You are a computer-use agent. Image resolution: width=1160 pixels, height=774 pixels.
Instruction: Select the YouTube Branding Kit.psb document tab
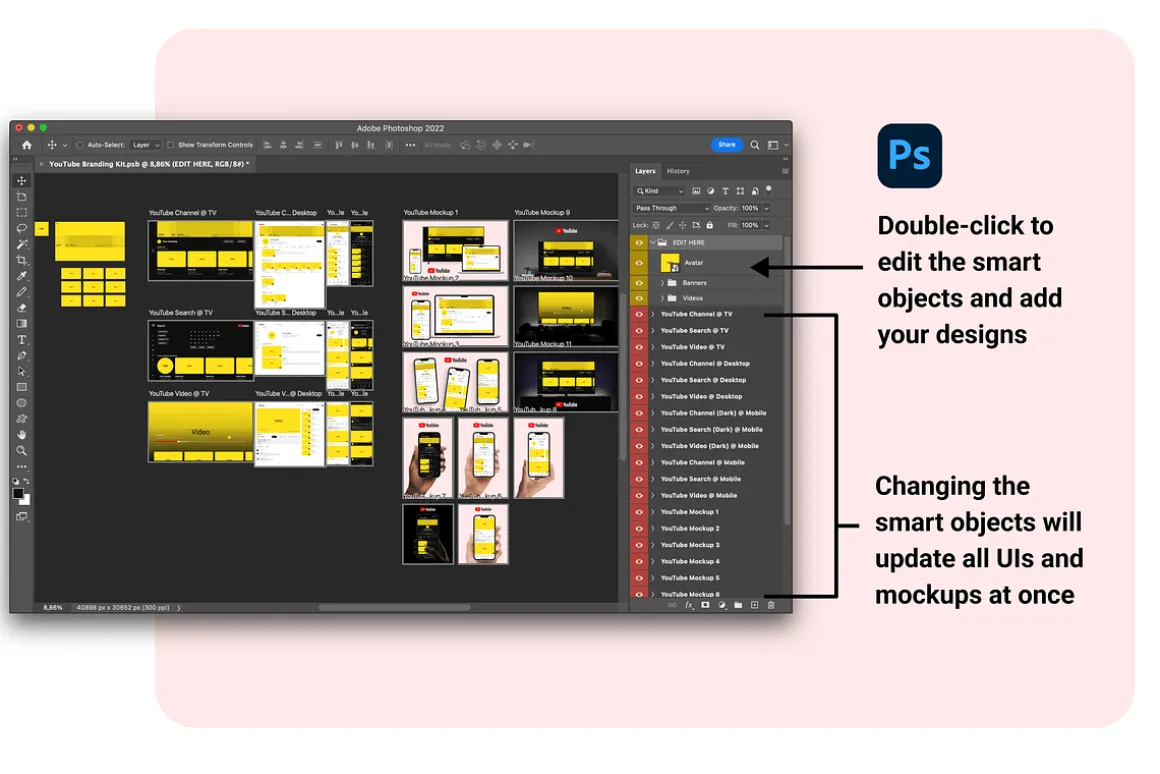pyautogui.click(x=149, y=164)
